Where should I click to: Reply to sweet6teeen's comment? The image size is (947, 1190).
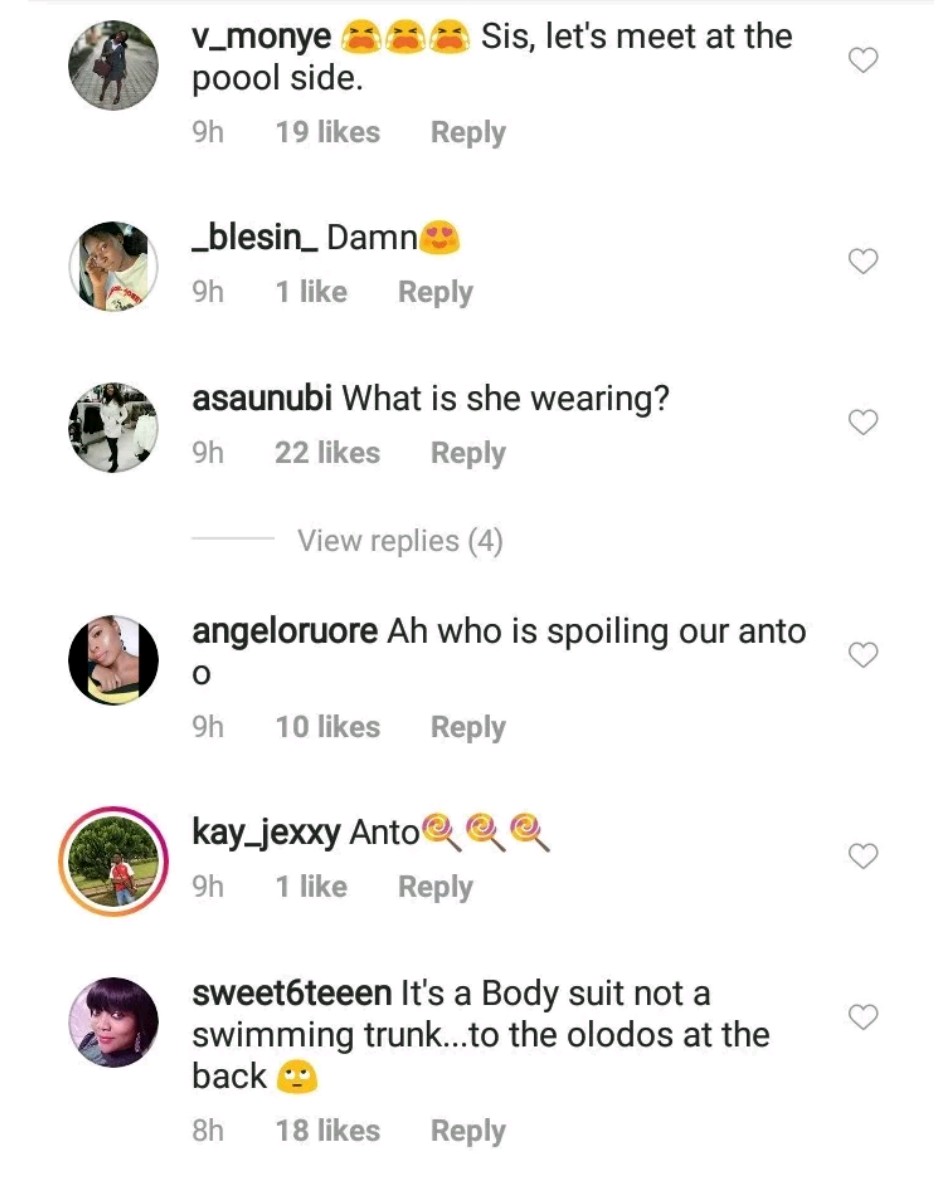point(467,1131)
